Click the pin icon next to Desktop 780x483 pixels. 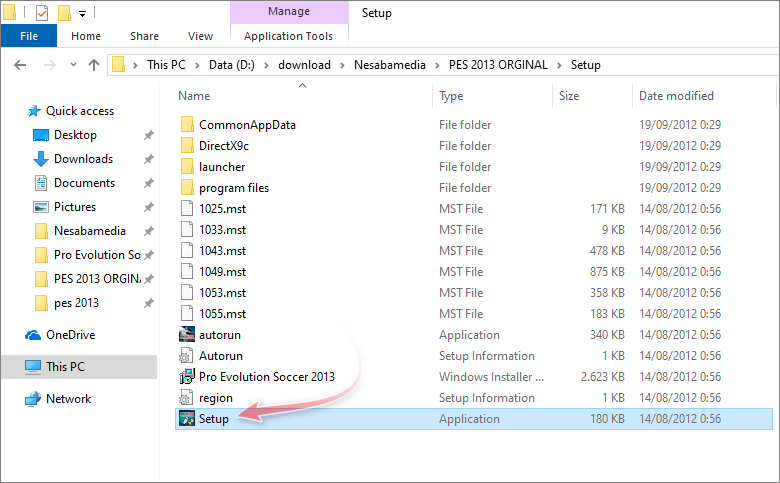pyautogui.click(x=149, y=135)
